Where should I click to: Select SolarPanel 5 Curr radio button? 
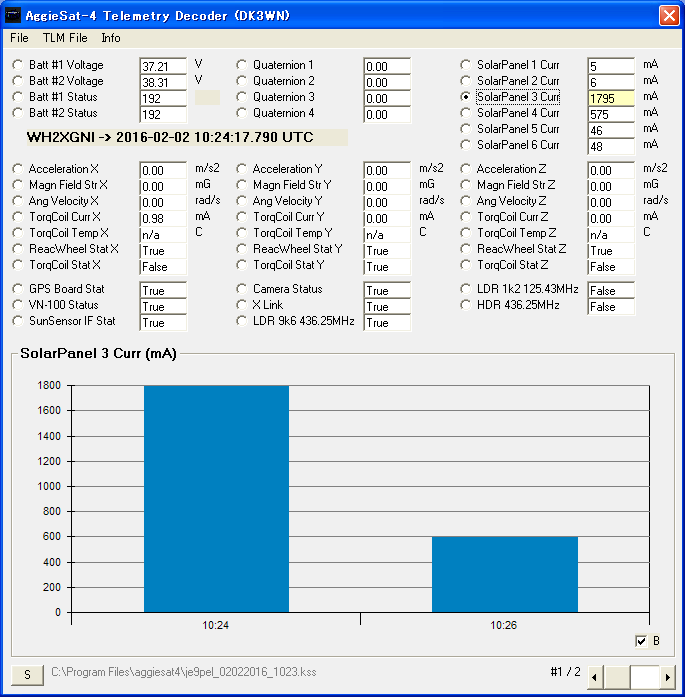[x=466, y=129]
